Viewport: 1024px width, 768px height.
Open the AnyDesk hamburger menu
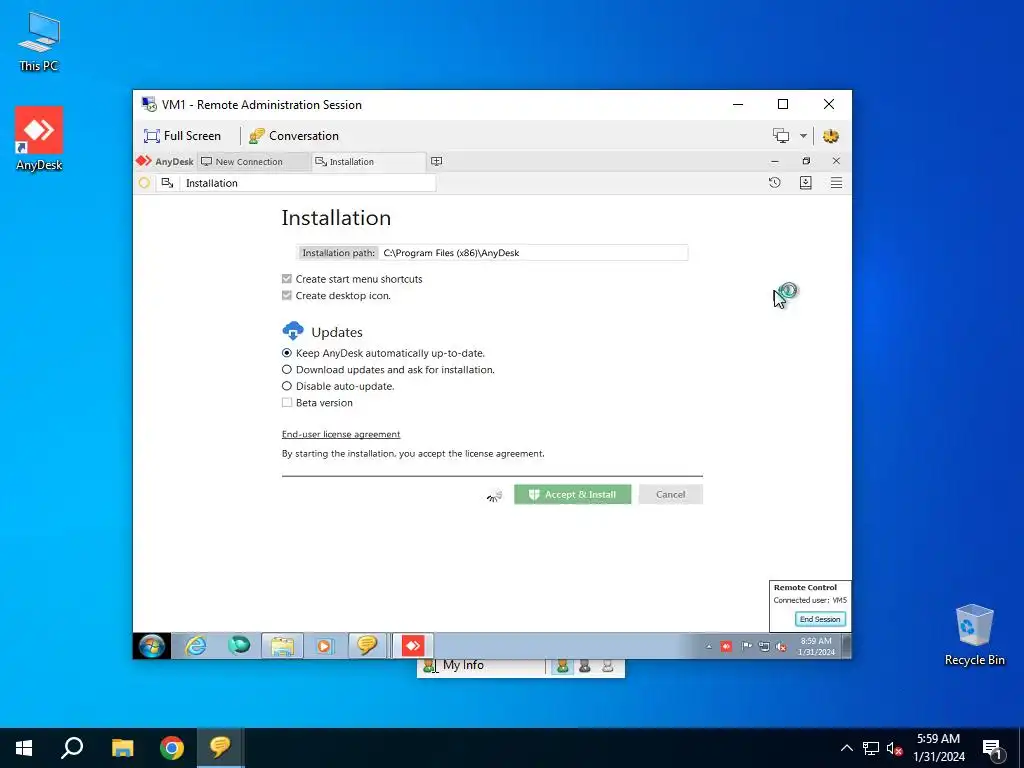tap(836, 183)
